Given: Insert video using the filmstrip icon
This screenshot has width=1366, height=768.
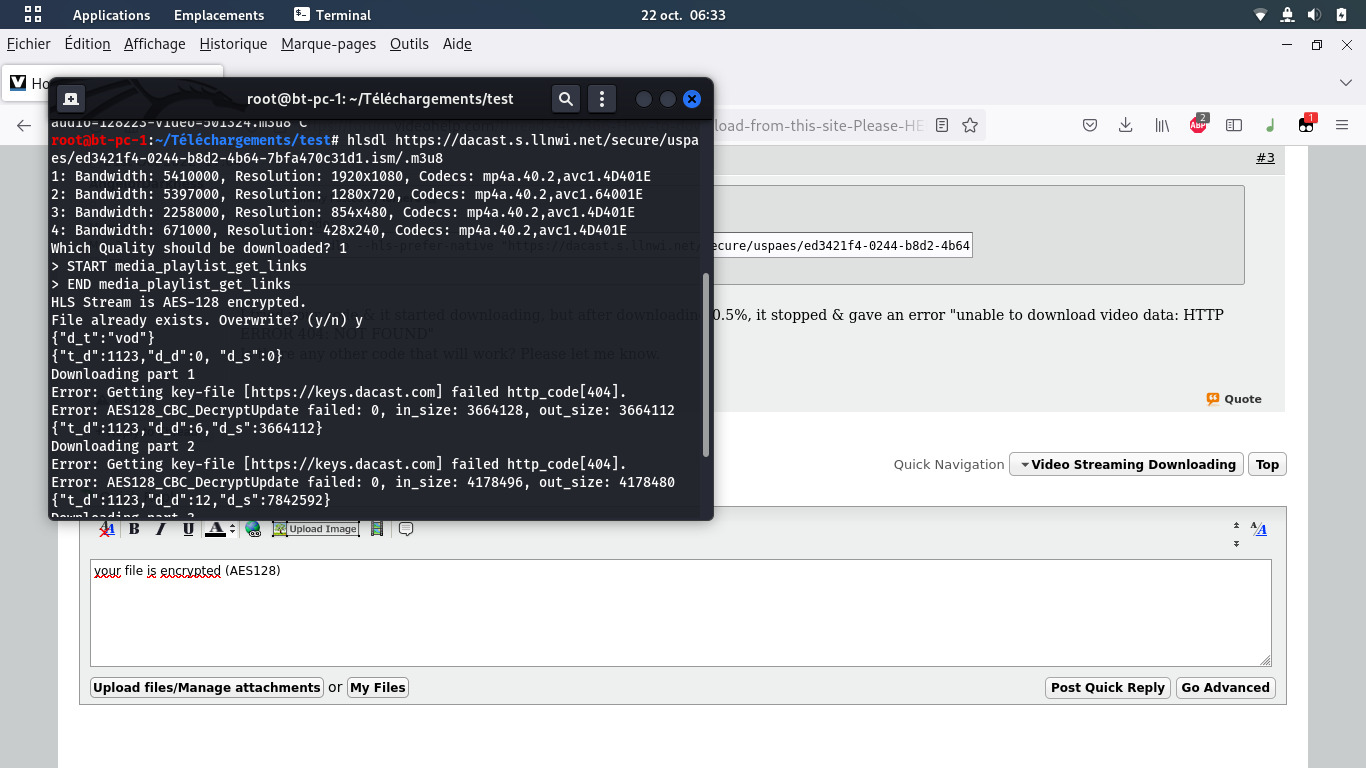Looking at the screenshot, I should click(377, 529).
